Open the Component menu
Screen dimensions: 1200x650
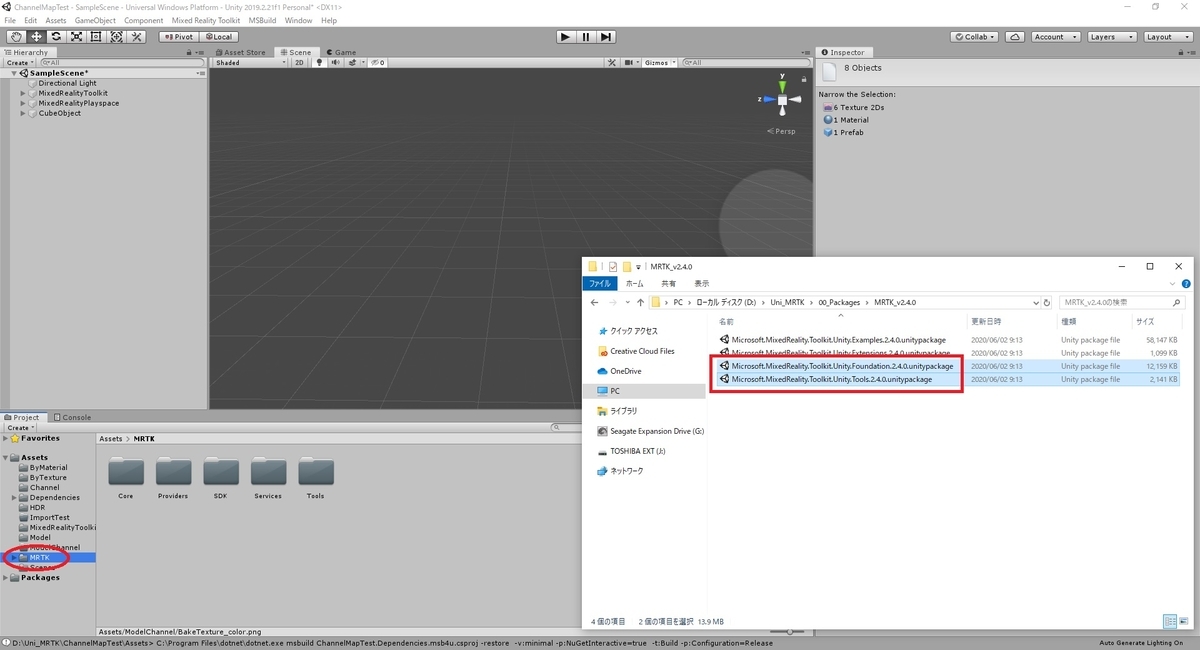pos(144,20)
